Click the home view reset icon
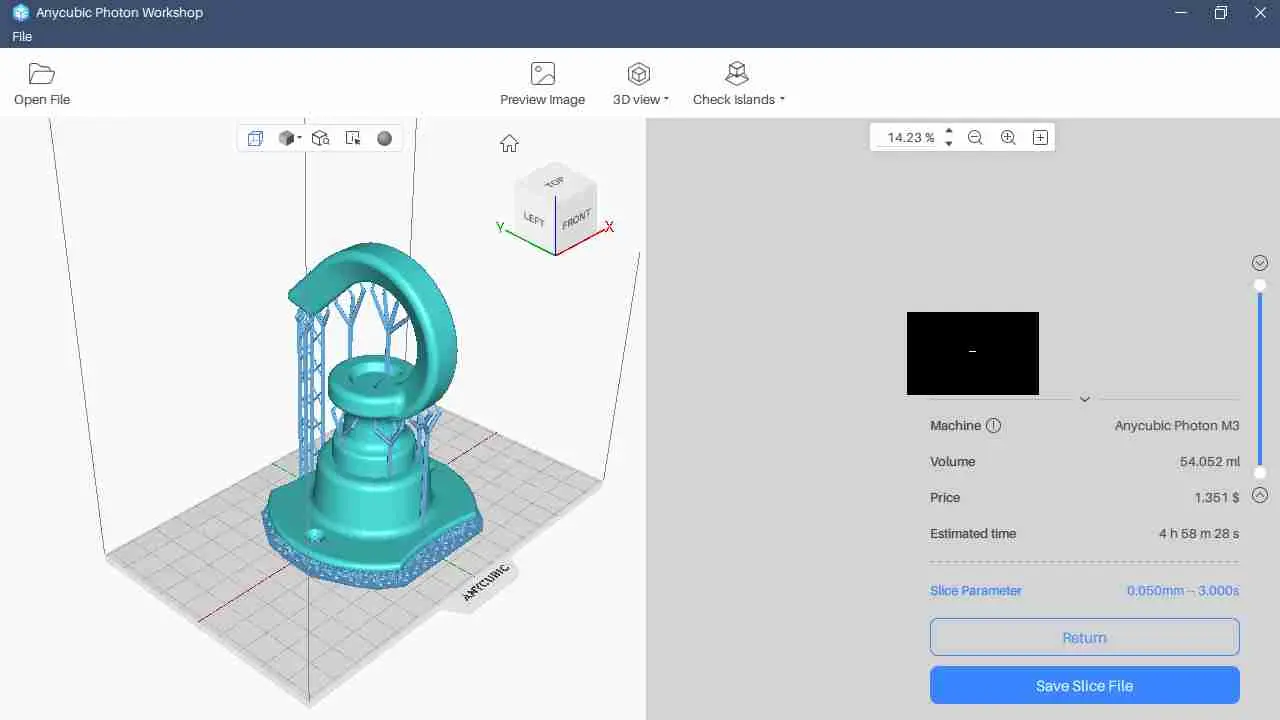The width and height of the screenshot is (1280, 720). click(509, 143)
